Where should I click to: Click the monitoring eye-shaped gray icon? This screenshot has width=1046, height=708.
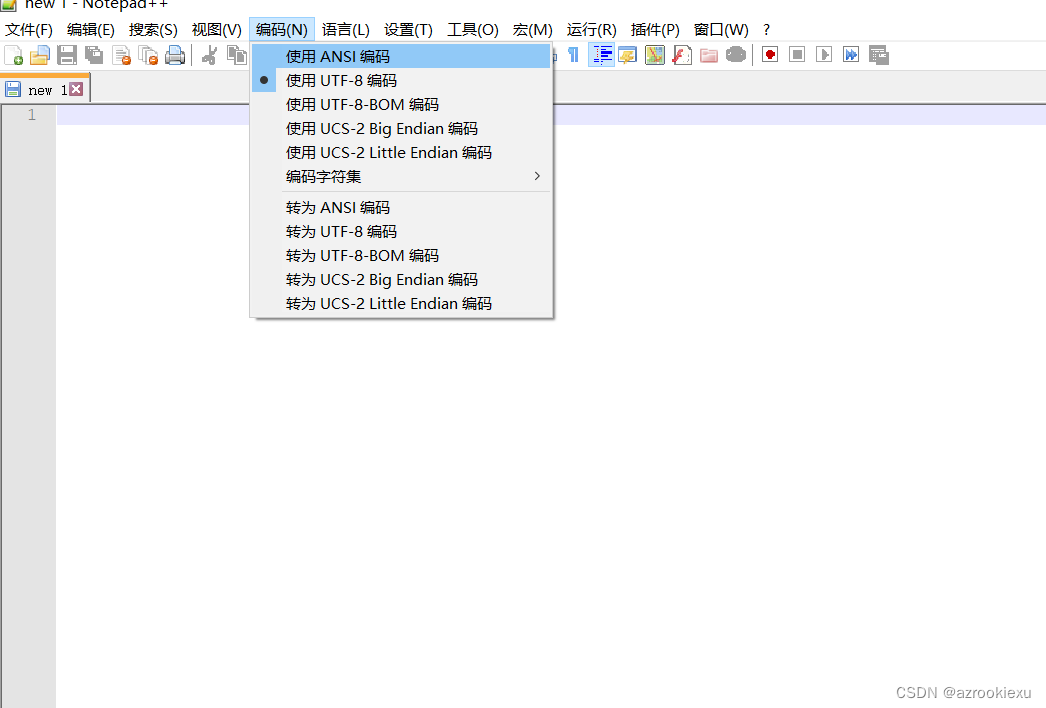click(736, 55)
